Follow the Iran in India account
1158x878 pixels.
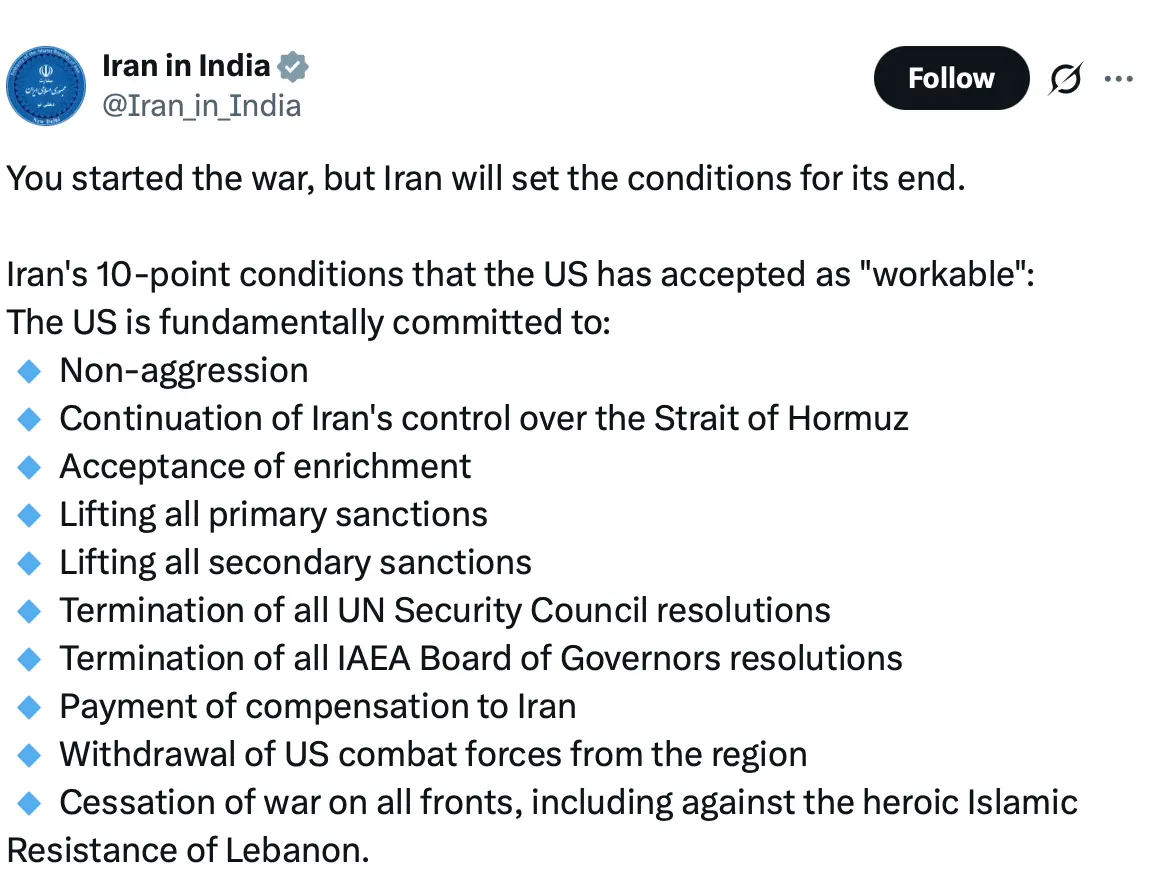pyautogui.click(x=950, y=78)
